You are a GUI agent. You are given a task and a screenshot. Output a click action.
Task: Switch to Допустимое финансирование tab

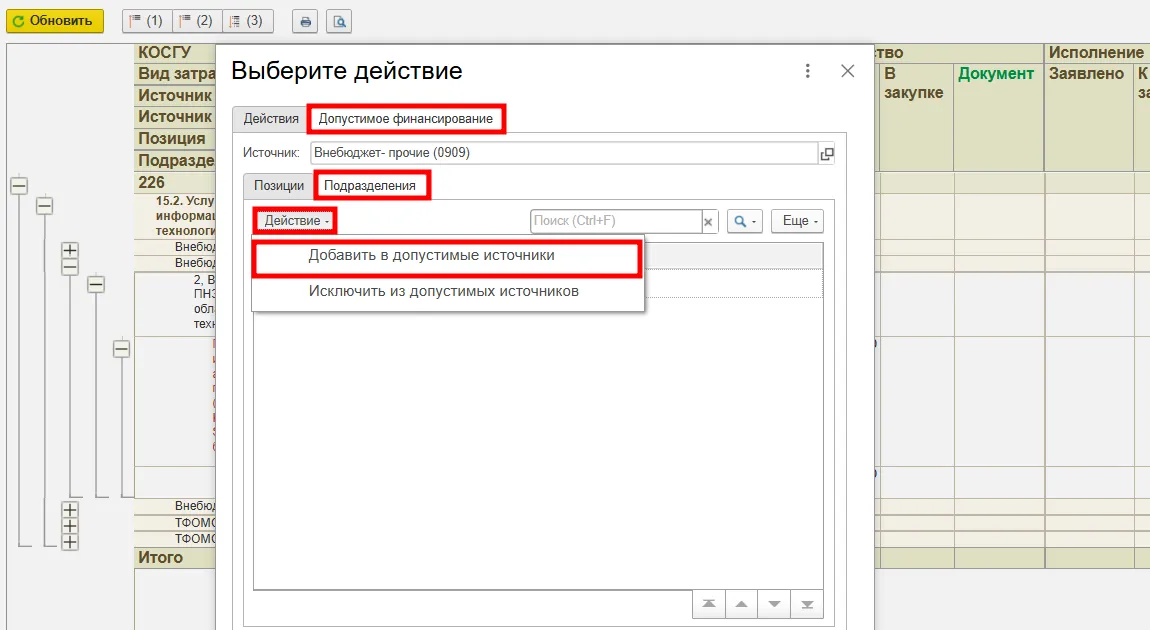point(406,119)
